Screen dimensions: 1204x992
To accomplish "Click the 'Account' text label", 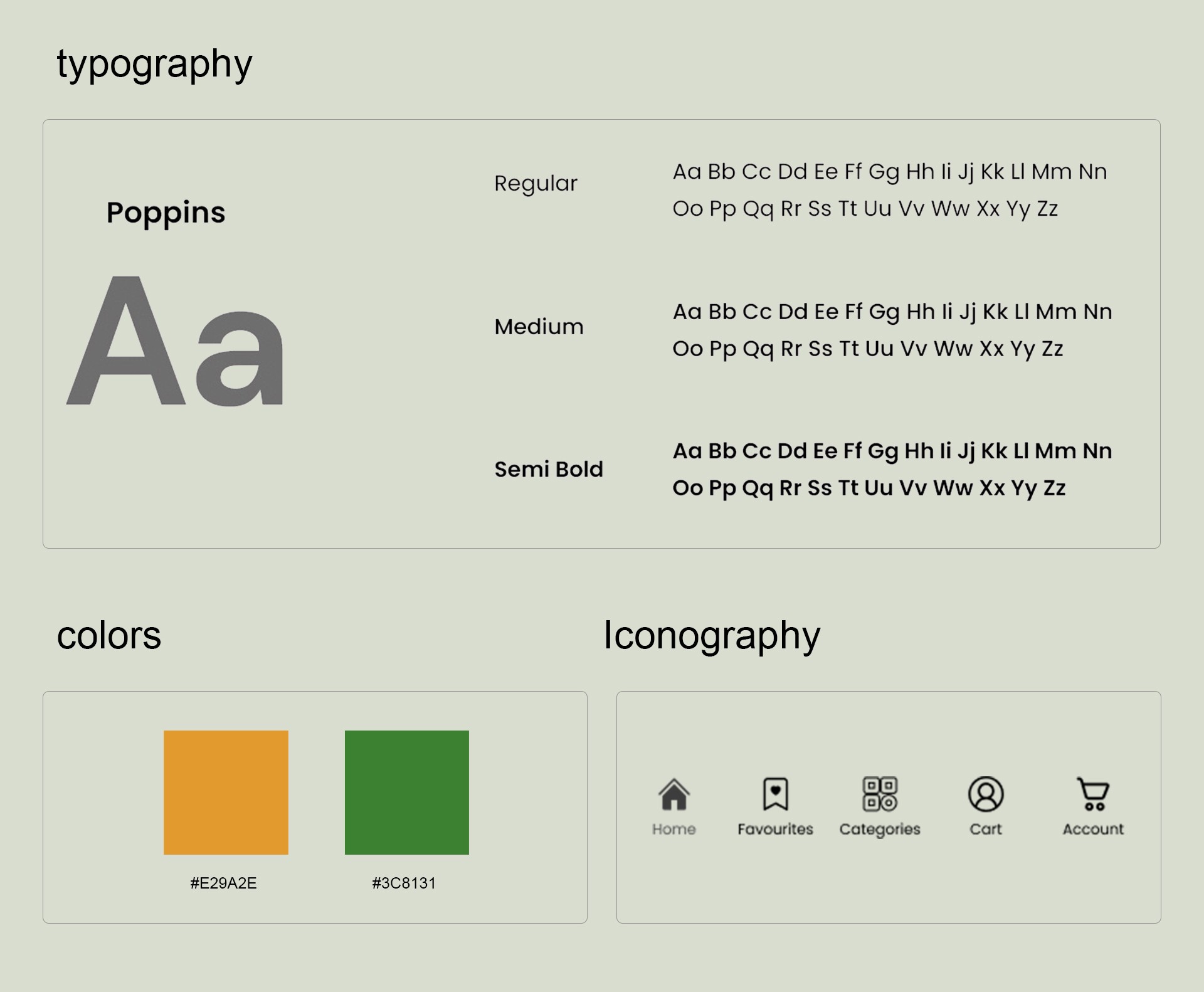I will pos(1093,829).
